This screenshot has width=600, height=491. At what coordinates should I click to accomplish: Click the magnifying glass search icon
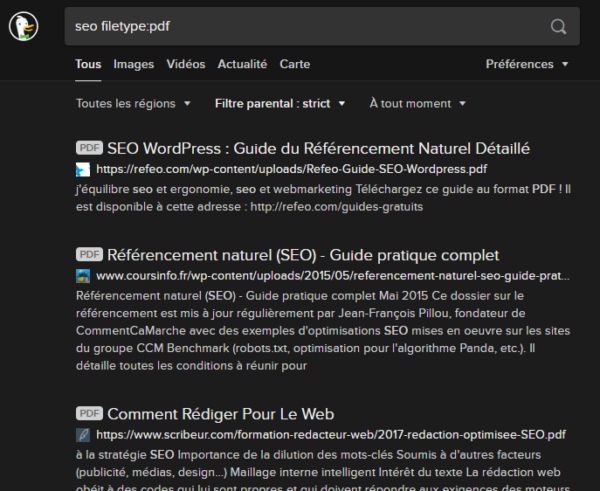point(558,26)
